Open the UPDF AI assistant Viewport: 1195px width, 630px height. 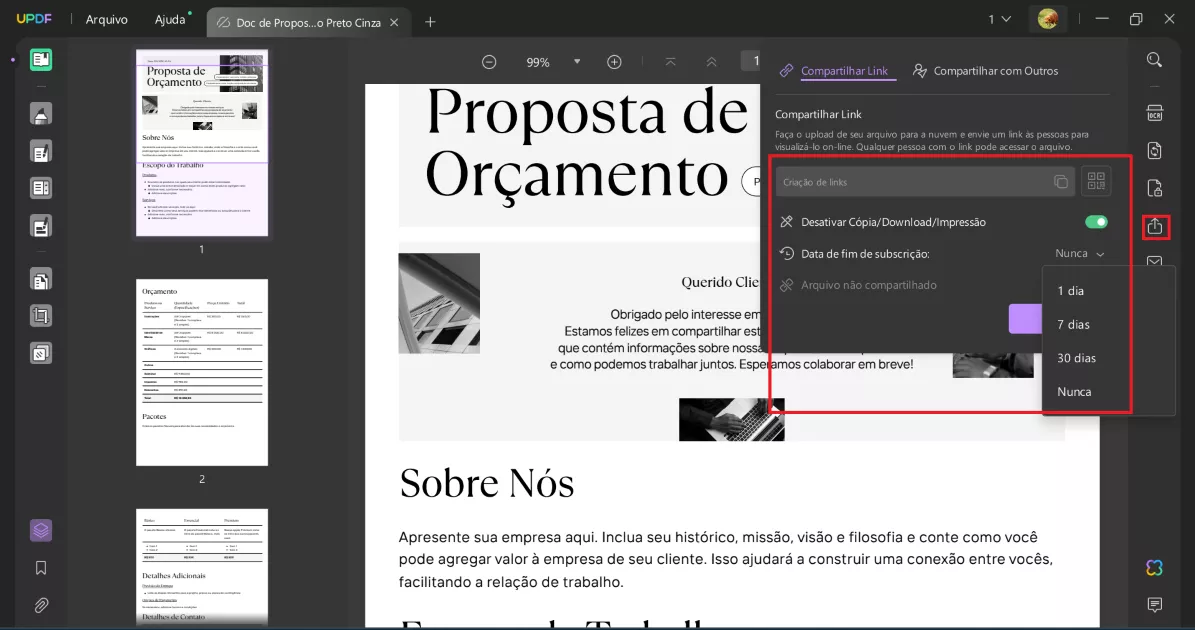1154,567
